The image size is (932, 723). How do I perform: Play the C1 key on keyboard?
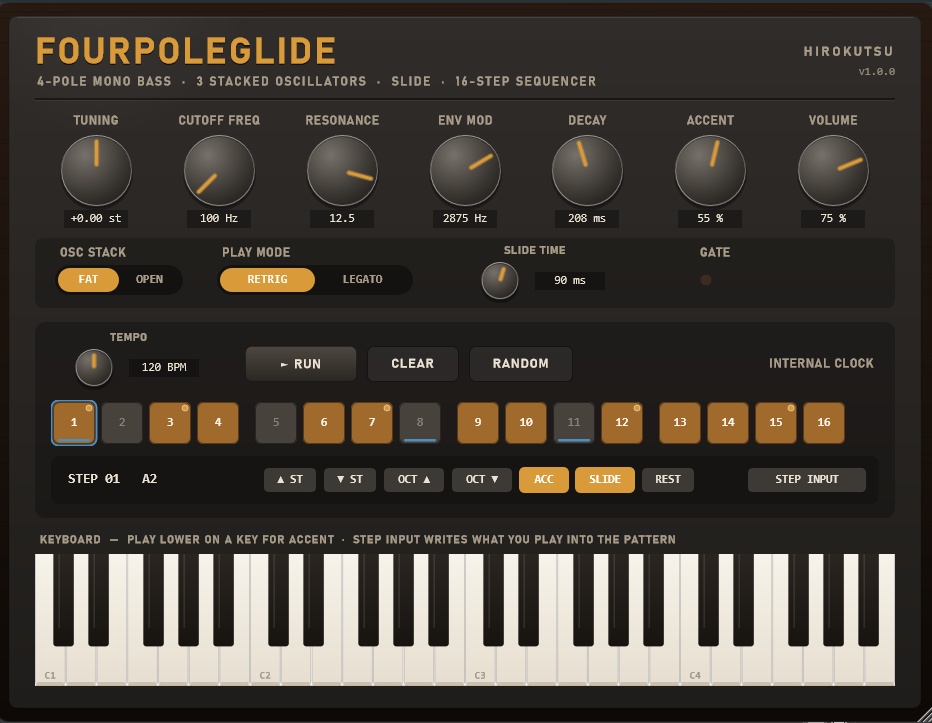tap(51, 666)
